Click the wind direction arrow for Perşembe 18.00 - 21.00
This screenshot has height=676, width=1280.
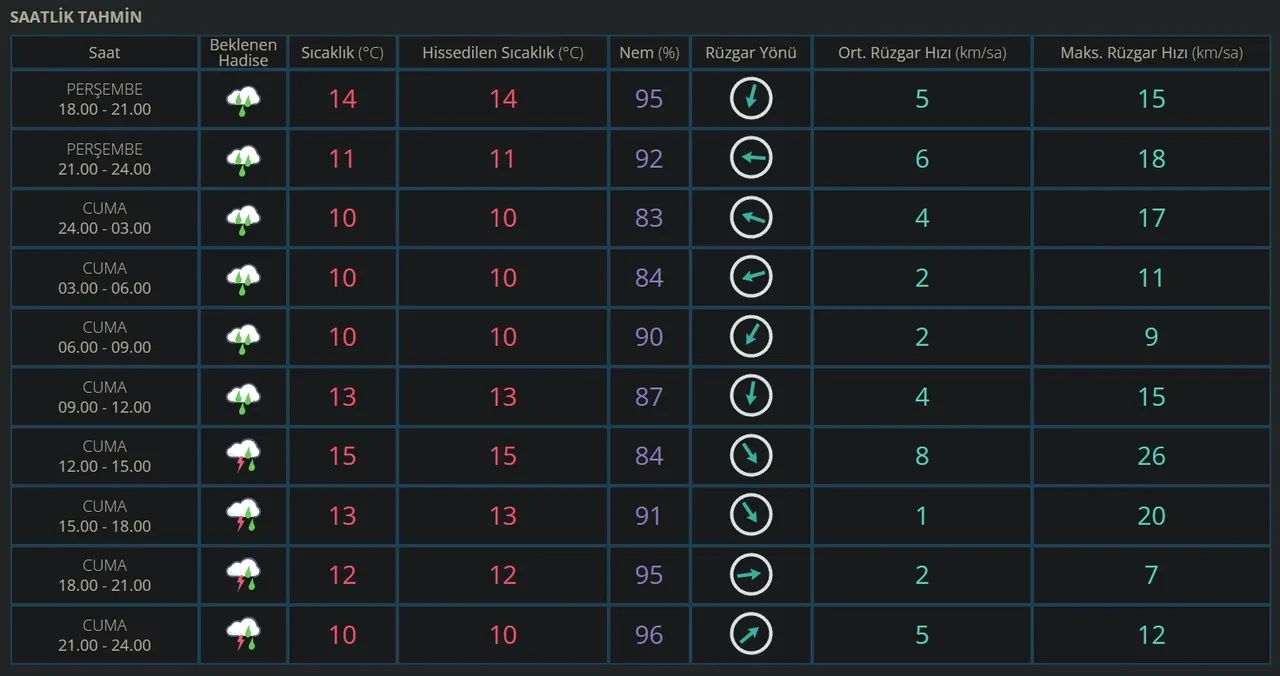tap(751, 98)
